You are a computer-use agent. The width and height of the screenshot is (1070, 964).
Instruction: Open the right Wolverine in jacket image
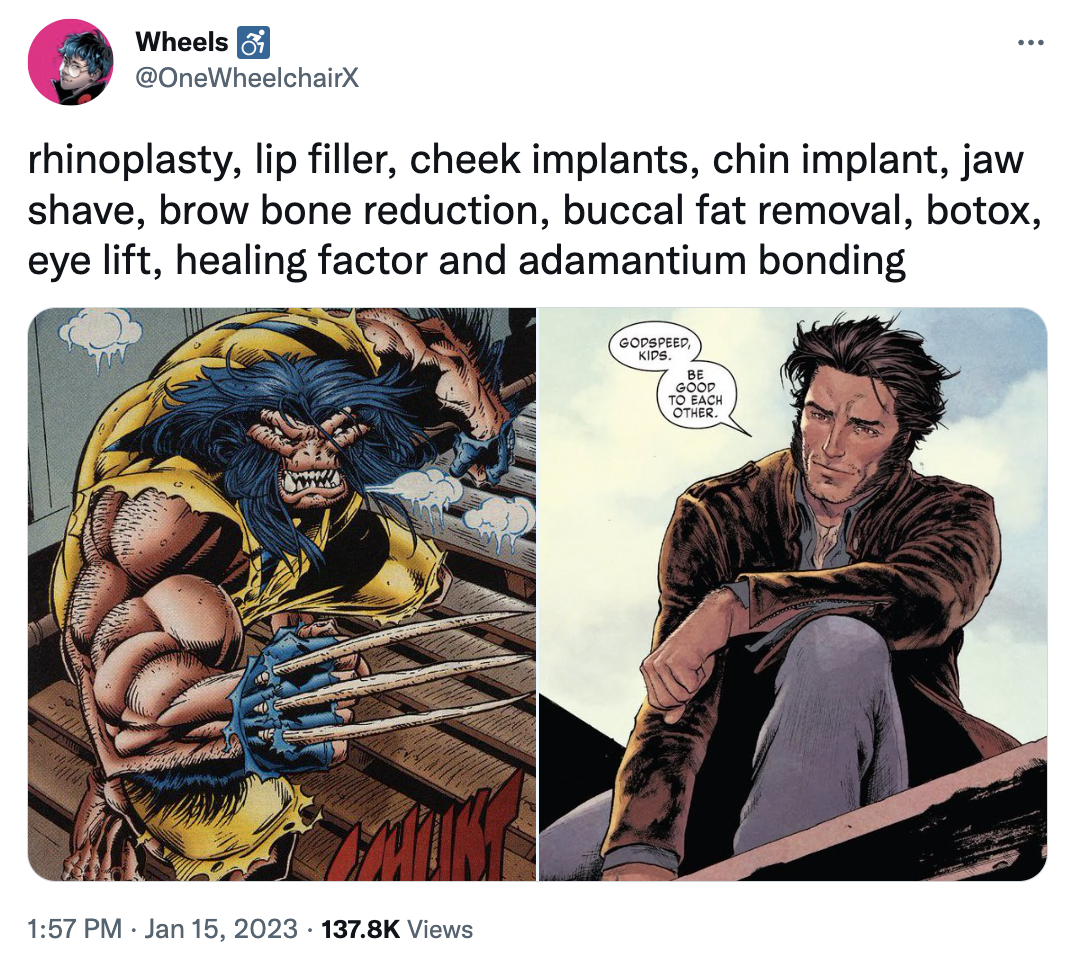point(792,594)
